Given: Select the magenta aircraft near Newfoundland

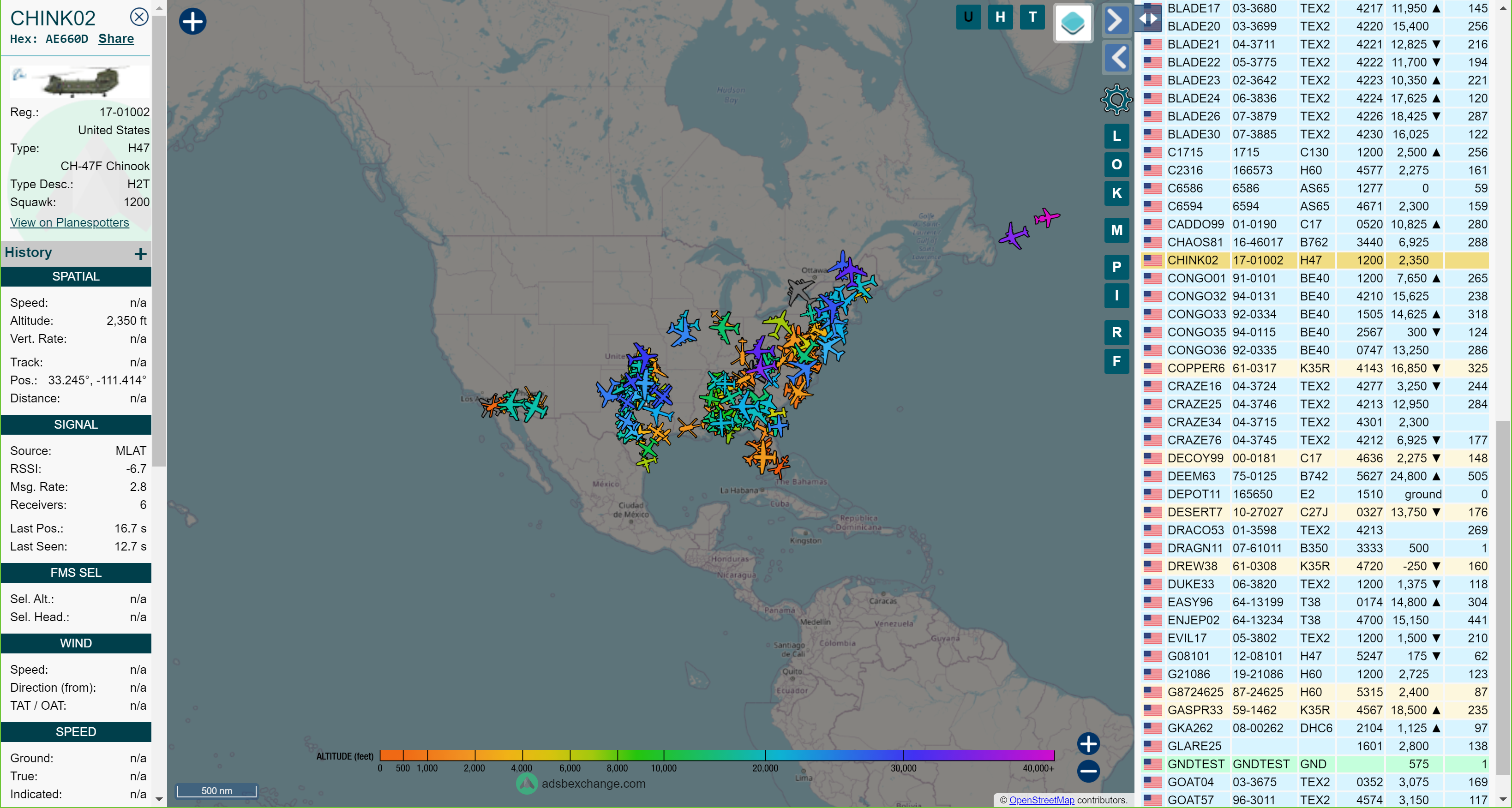Looking at the screenshot, I should (x=1047, y=218).
